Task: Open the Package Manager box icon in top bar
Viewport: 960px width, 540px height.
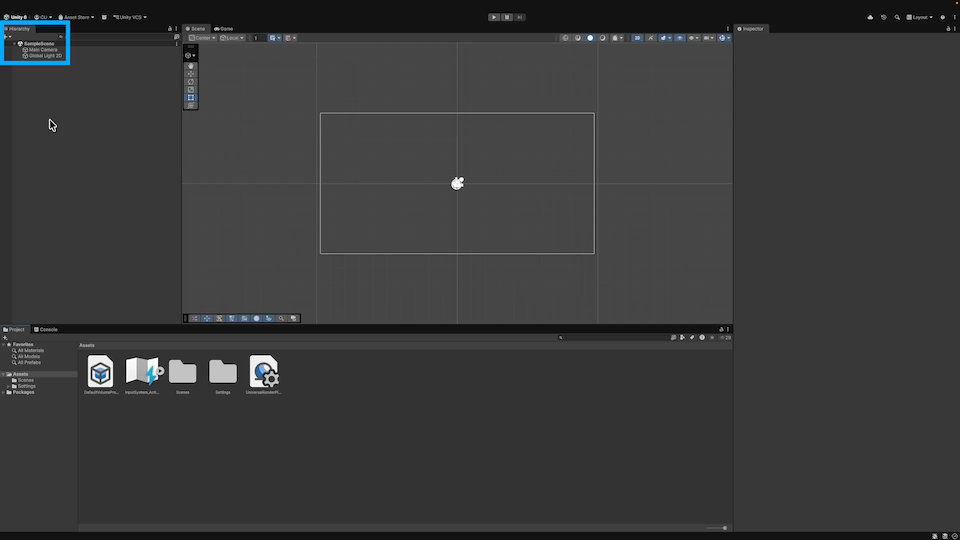Action: tap(104, 17)
